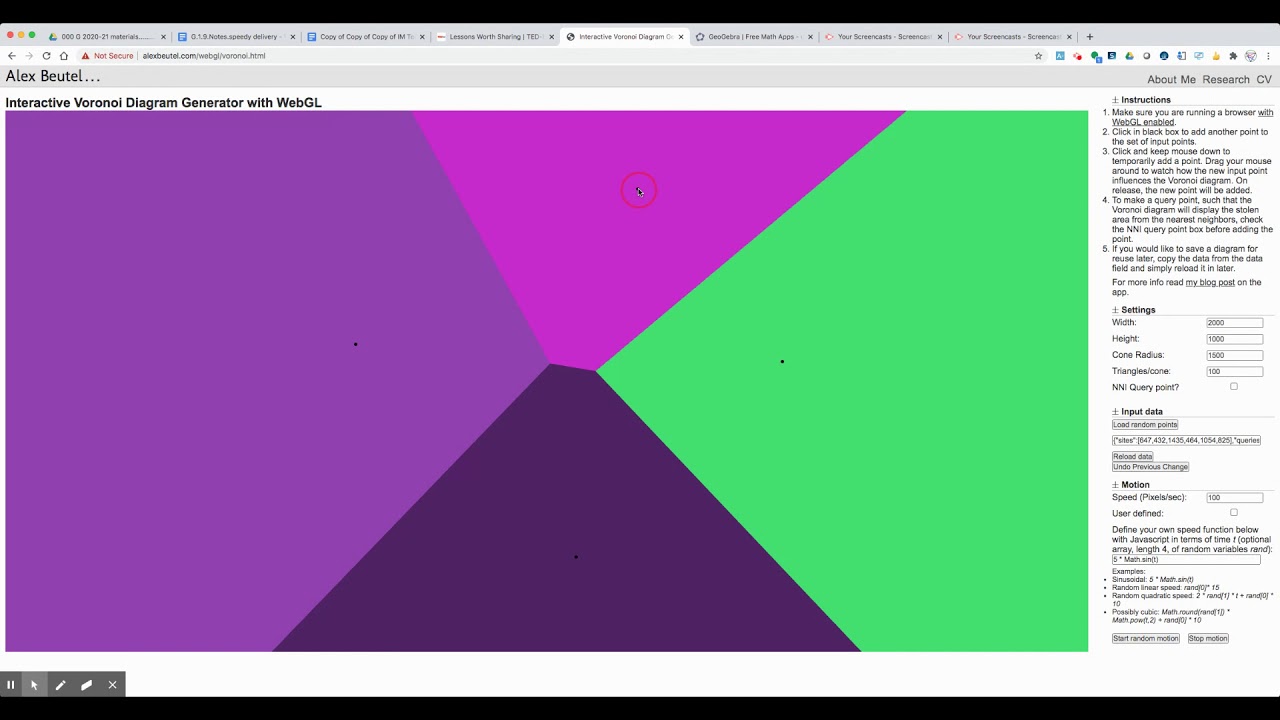Open a new browser tab with plus
Image resolution: width=1280 pixels, height=720 pixels.
click(1089, 37)
